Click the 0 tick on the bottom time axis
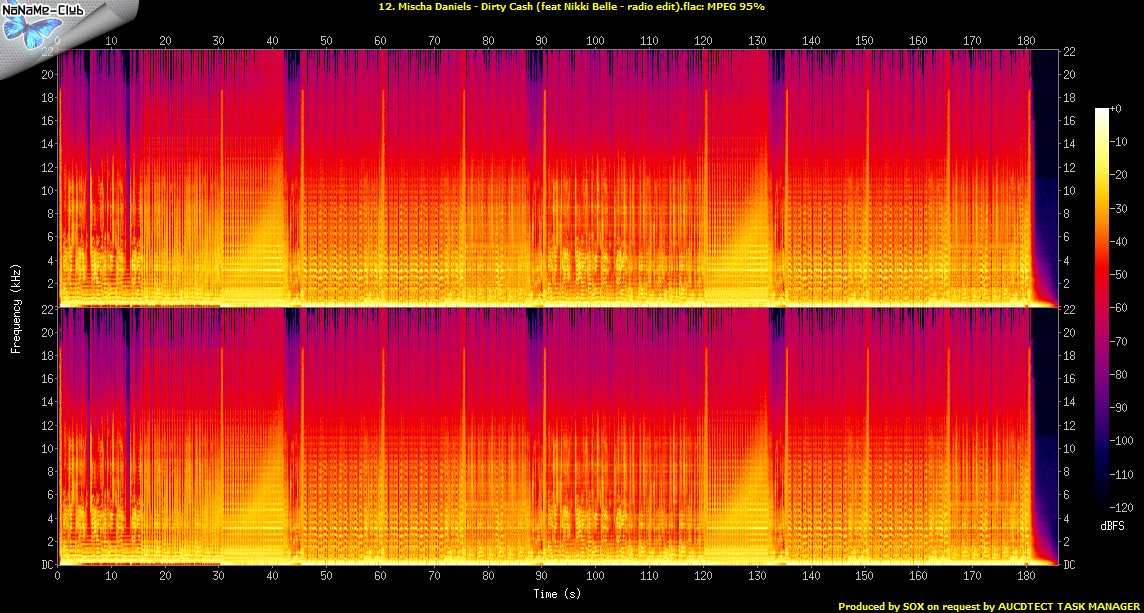This screenshot has height=613, width=1144. click(x=58, y=577)
